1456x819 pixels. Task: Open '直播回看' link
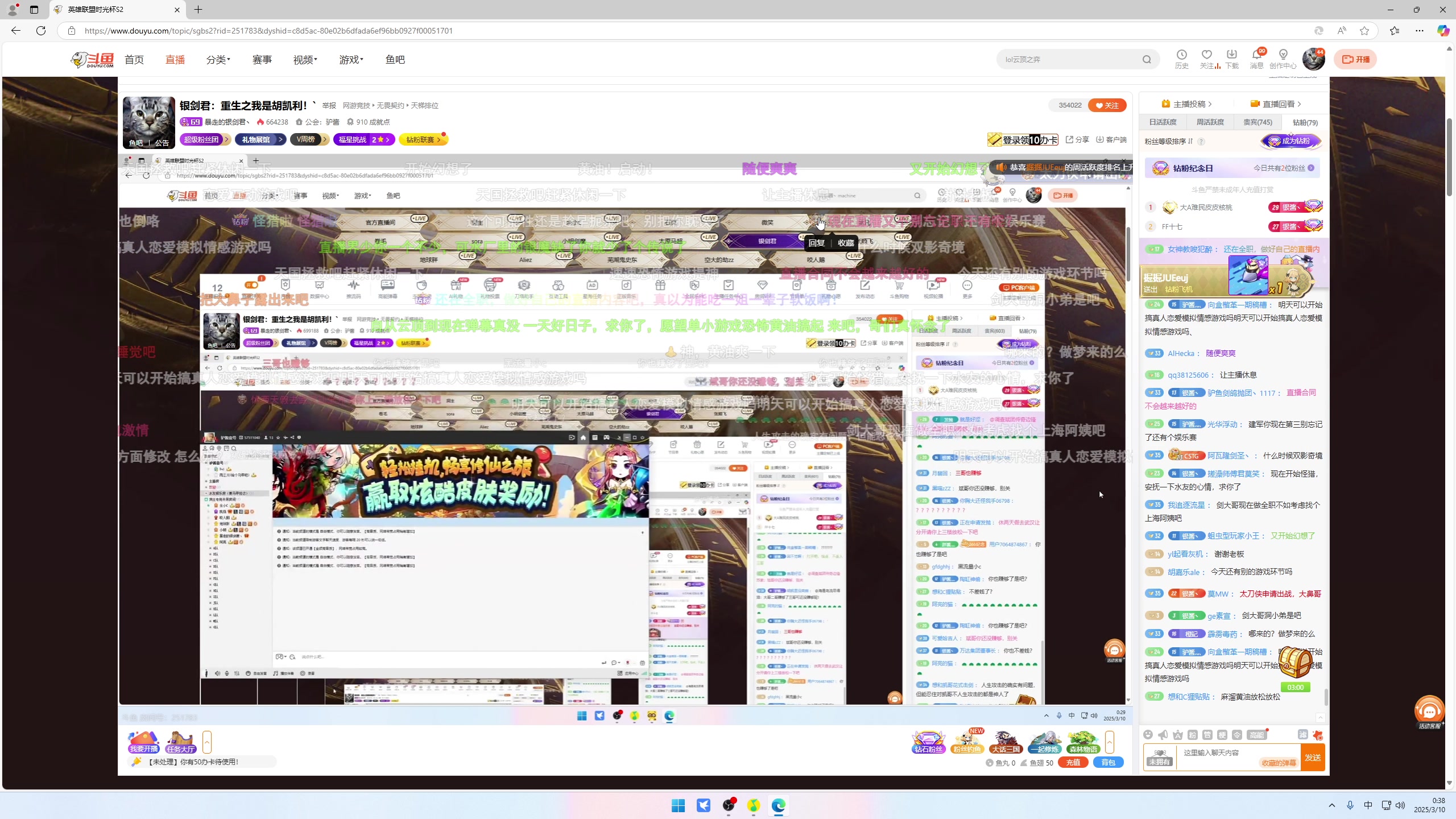coord(1275,104)
